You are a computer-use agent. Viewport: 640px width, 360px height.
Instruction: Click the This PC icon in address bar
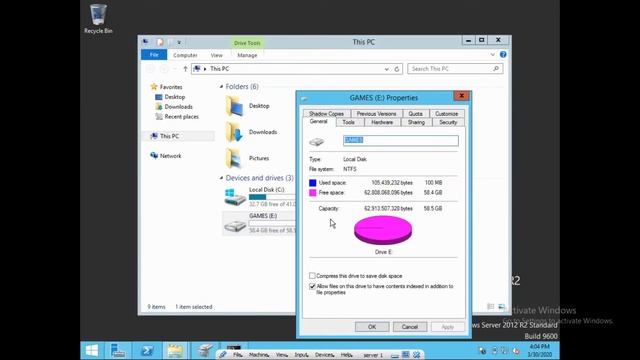pos(197,69)
